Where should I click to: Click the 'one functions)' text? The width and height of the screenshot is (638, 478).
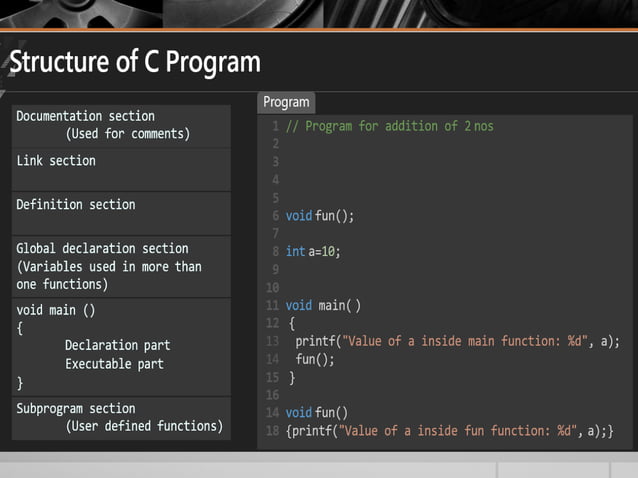(x=62, y=284)
